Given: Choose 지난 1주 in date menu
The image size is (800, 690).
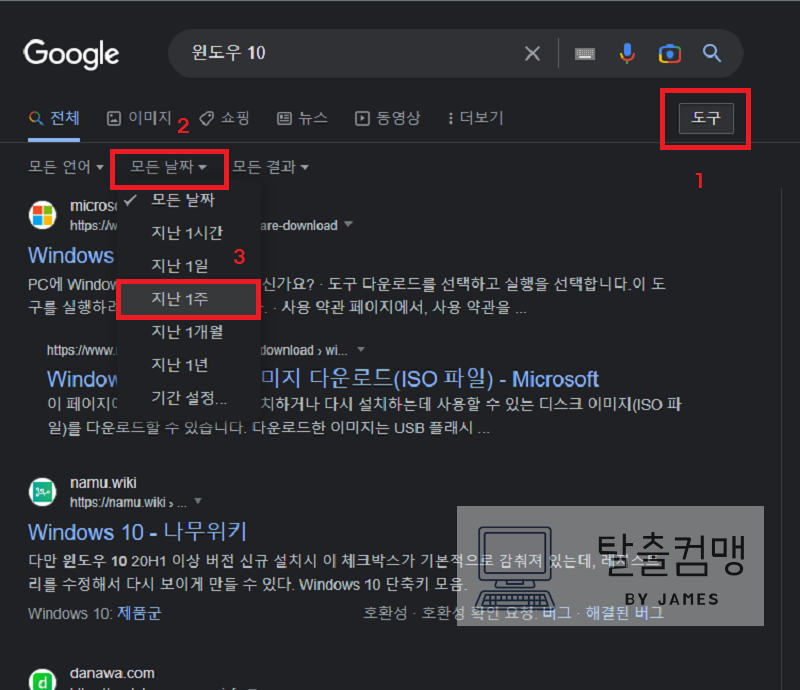Looking at the screenshot, I should 189,299.
